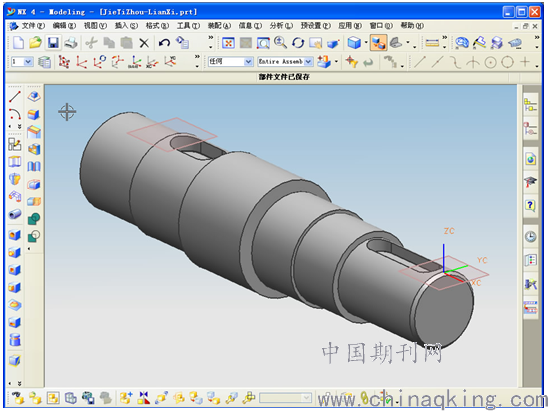The width and height of the screenshot is (548, 411).
Task: Open the 信息 (Information) menu
Action: coord(250,26)
